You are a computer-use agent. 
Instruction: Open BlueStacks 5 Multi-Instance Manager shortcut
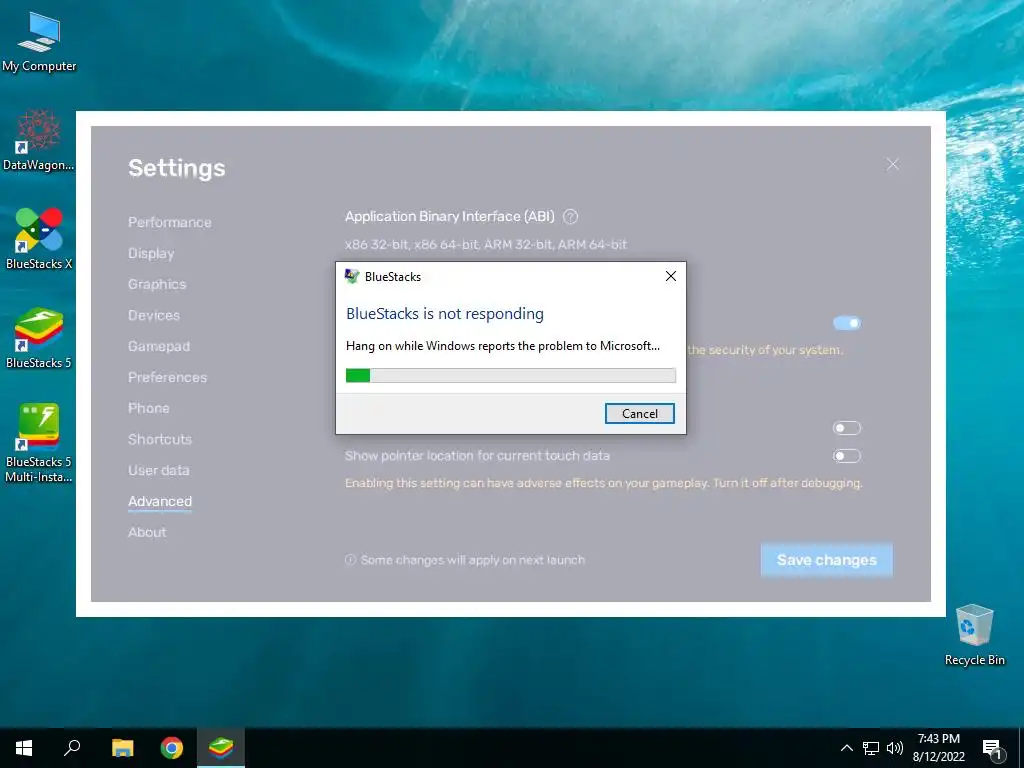(x=39, y=443)
